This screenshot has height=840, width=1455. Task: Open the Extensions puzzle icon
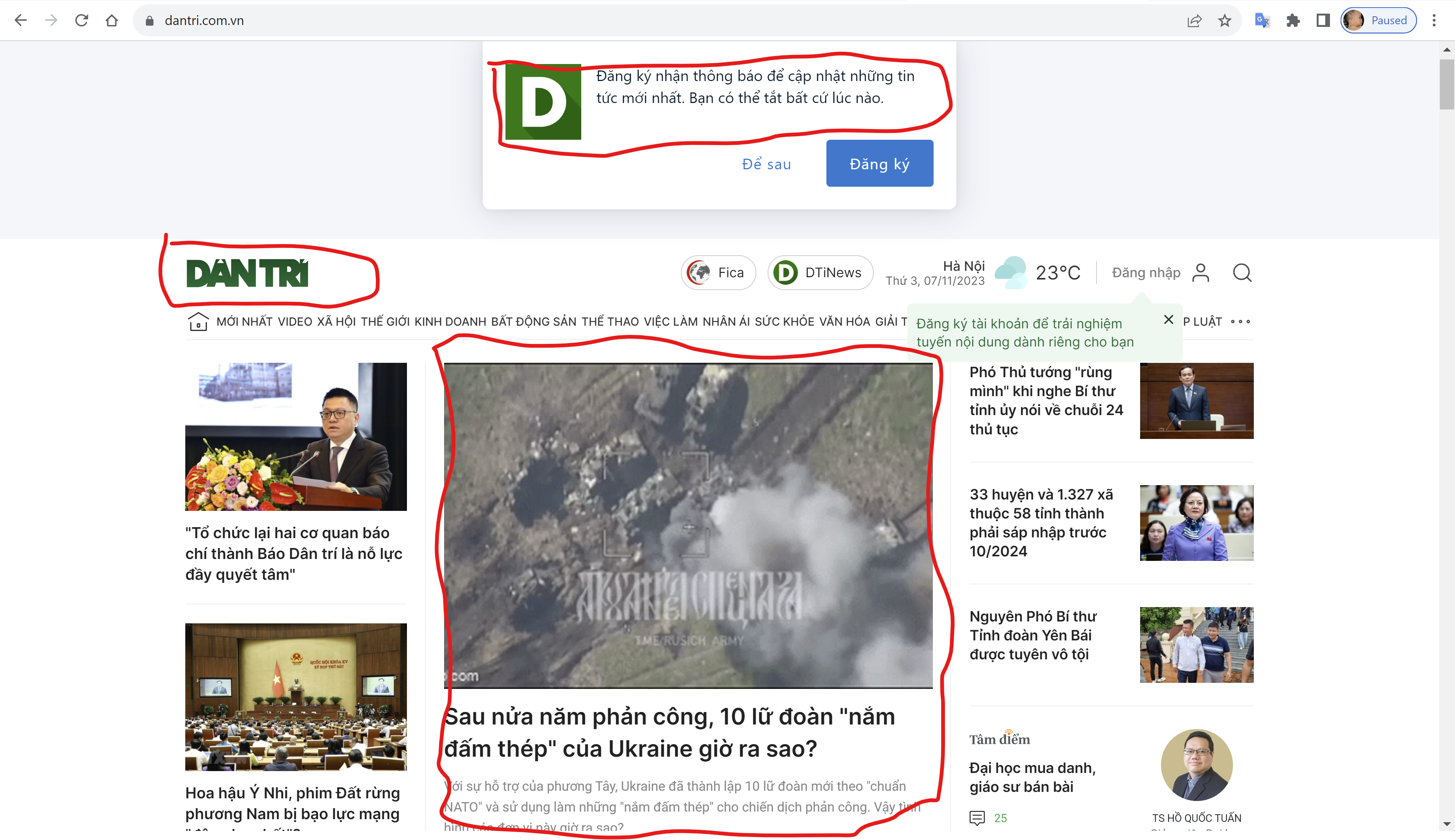pos(1293,21)
